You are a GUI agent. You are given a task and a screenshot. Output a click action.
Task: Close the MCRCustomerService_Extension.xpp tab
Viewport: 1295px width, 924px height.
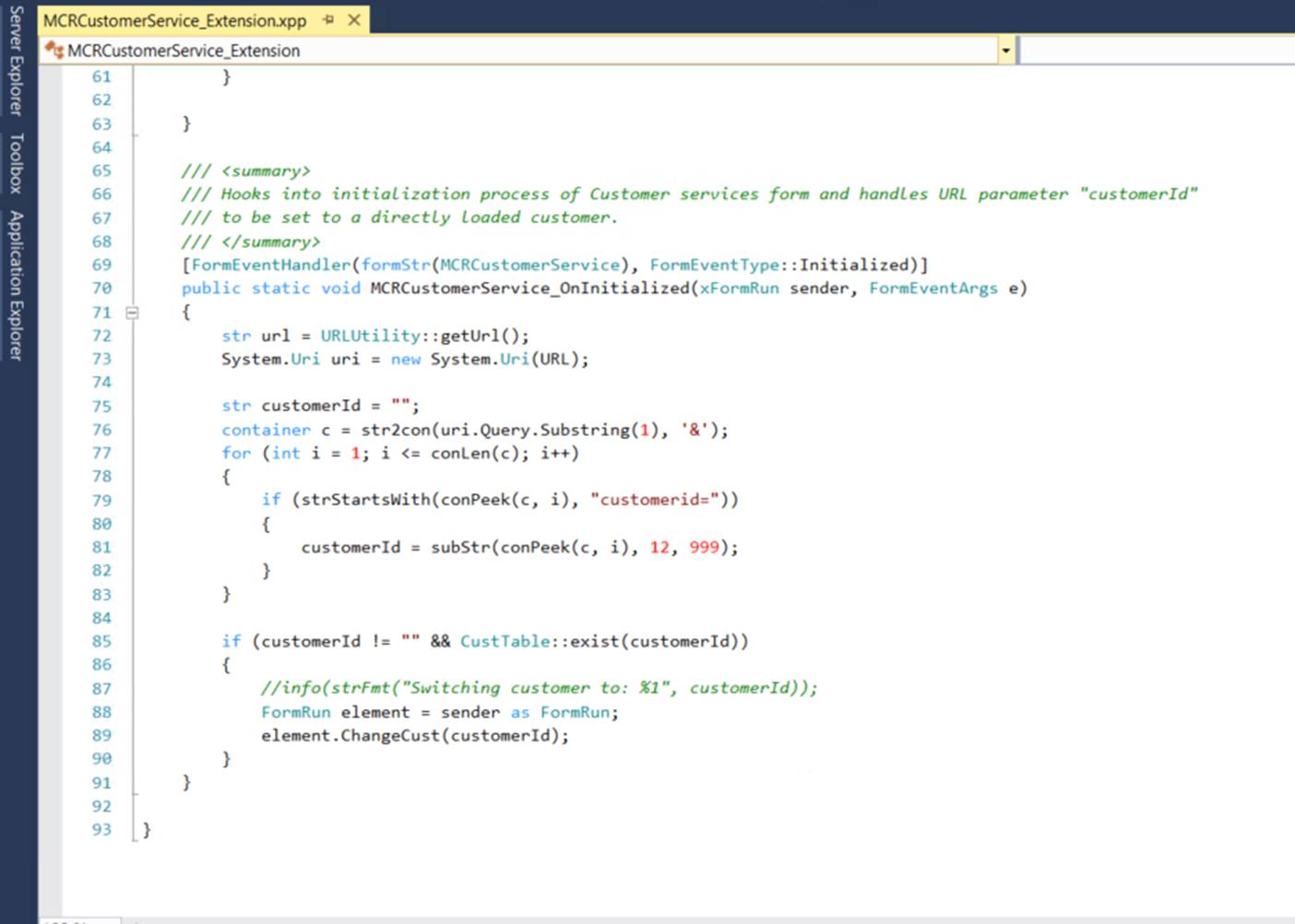pos(354,19)
